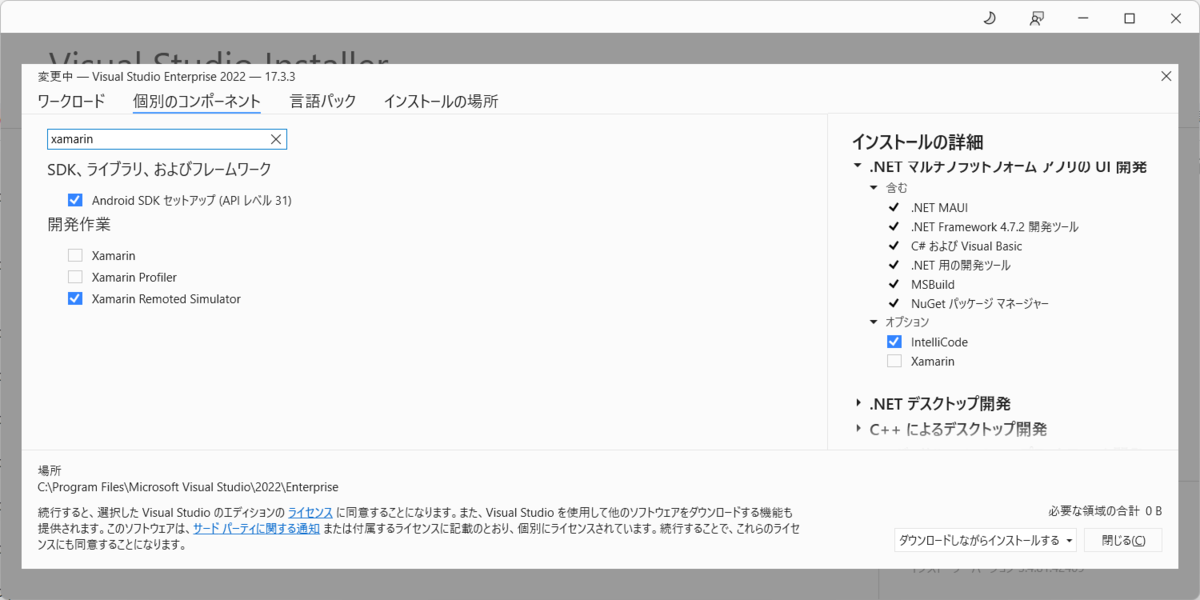The image size is (1200, 600).
Task: Enable Xamarin Profiler checkbox
Action: click(75, 277)
